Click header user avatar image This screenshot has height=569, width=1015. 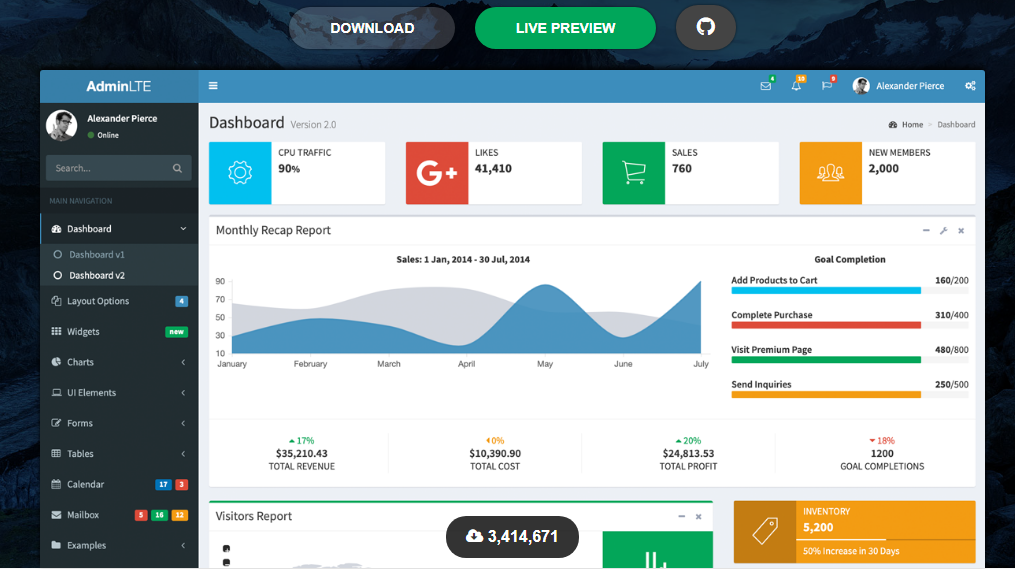(x=861, y=85)
